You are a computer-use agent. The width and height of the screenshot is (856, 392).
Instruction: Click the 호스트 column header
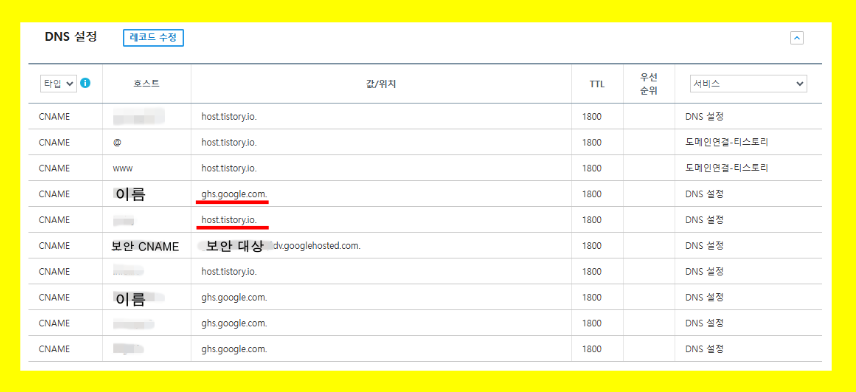pos(146,84)
